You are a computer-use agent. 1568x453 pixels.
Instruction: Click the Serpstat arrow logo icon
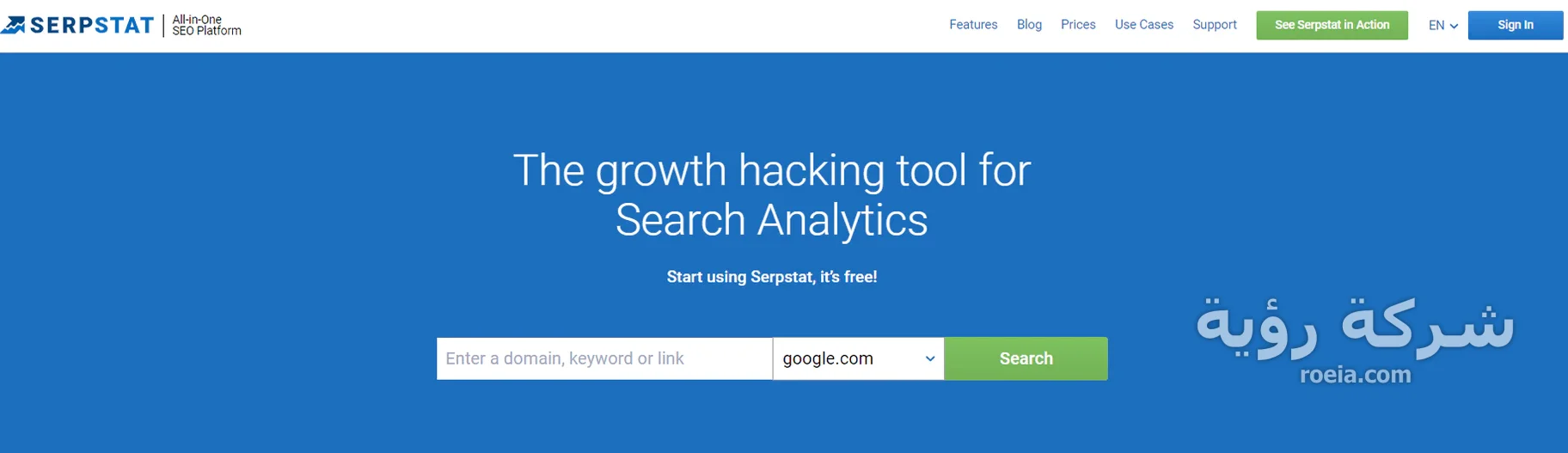pos(13,25)
